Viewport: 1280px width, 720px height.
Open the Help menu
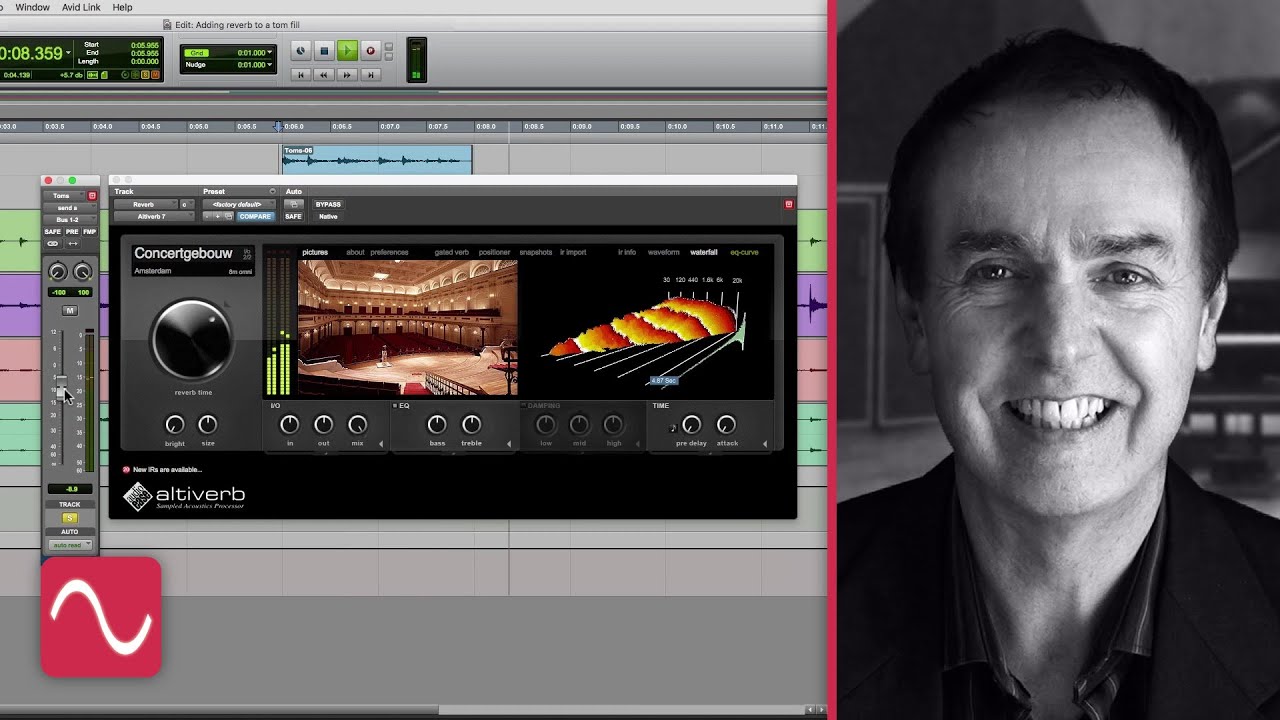[x=122, y=7]
